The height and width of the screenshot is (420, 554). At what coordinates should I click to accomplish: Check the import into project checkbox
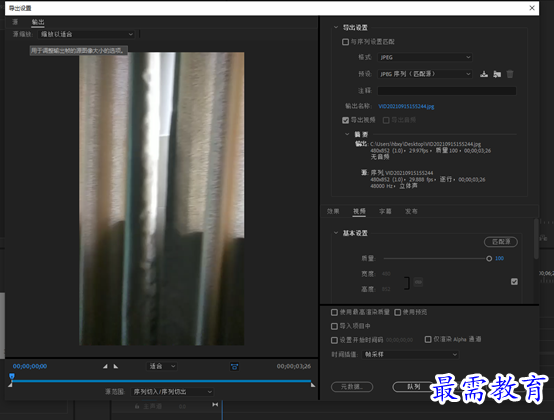(x=334, y=326)
